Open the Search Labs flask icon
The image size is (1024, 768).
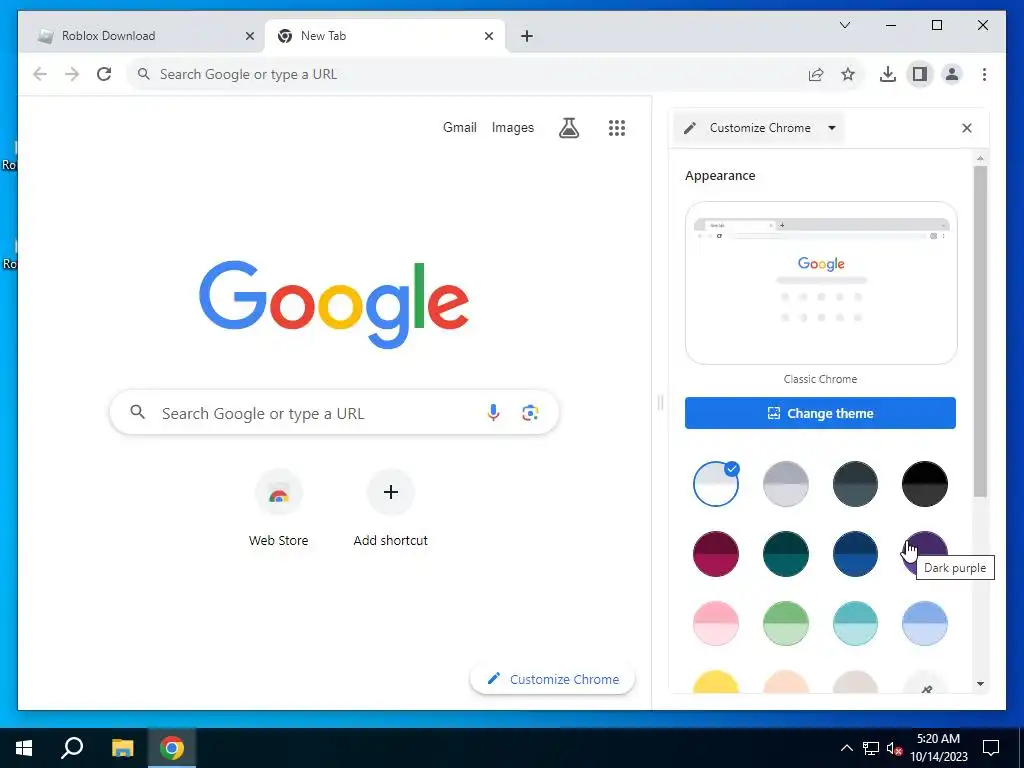[569, 128]
